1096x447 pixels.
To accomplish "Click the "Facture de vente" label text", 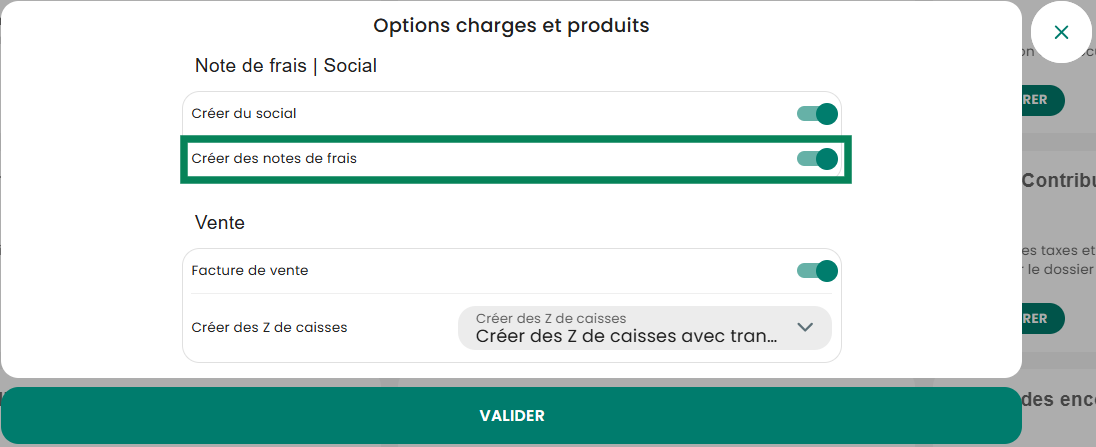I will (x=250, y=270).
